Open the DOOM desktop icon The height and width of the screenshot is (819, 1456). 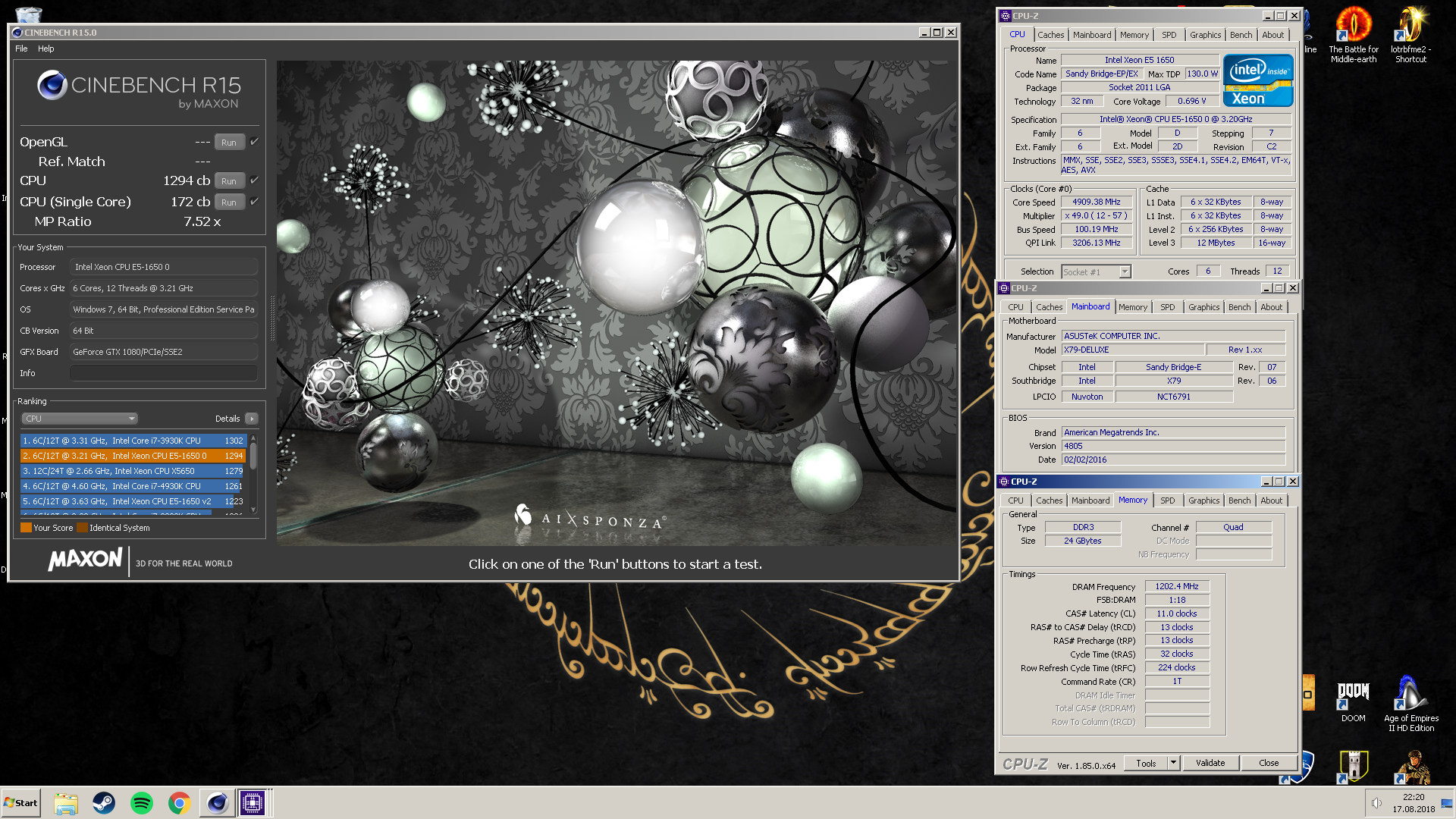coord(1353,700)
